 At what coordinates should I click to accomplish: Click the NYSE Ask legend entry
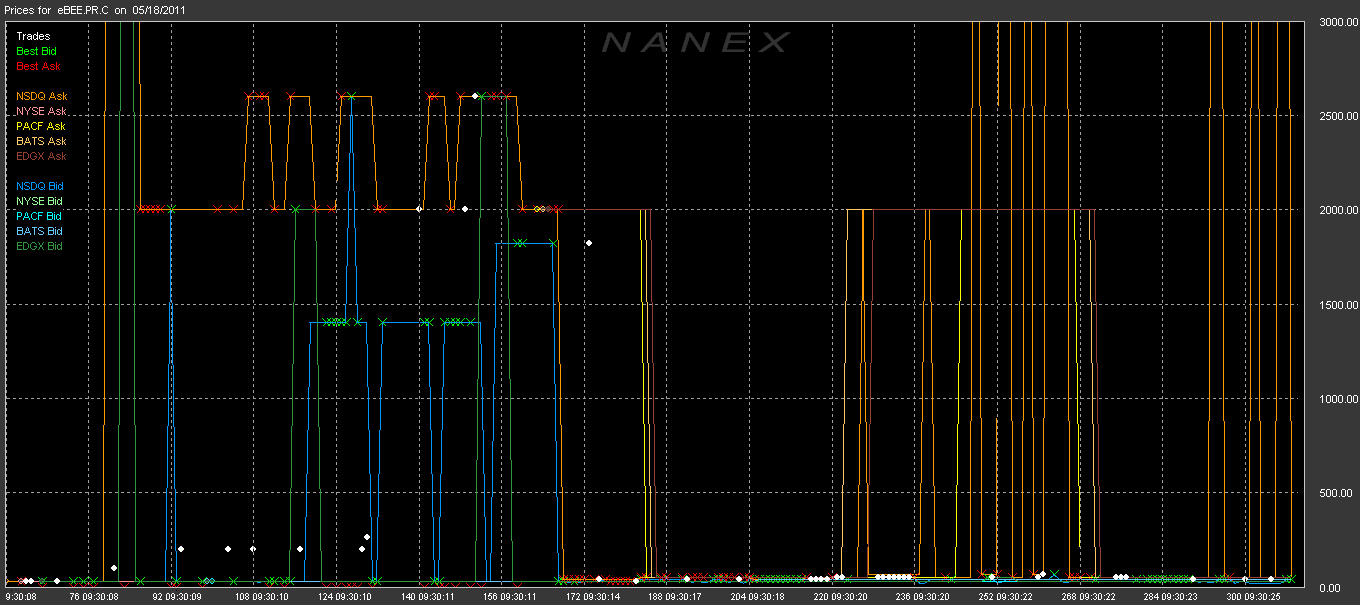[x=41, y=111]
